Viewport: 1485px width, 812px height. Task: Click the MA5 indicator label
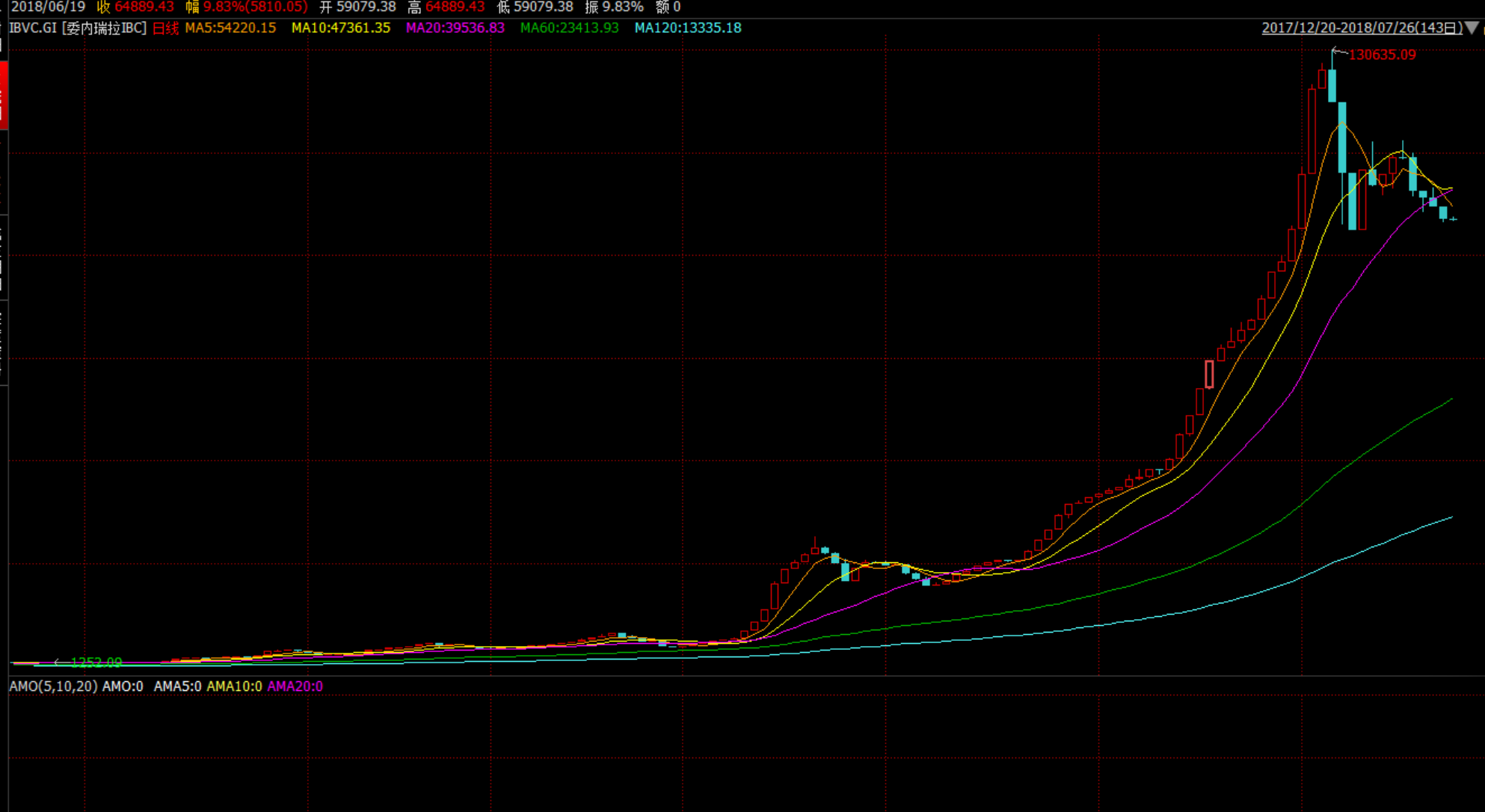230,28
